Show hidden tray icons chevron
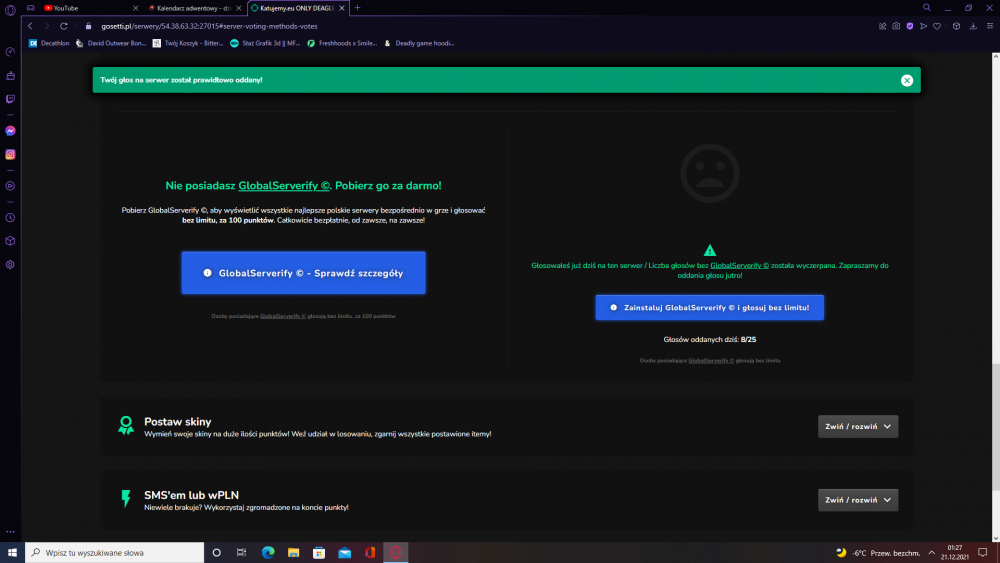Screen dimensions: 1000x563 [932, 552]
